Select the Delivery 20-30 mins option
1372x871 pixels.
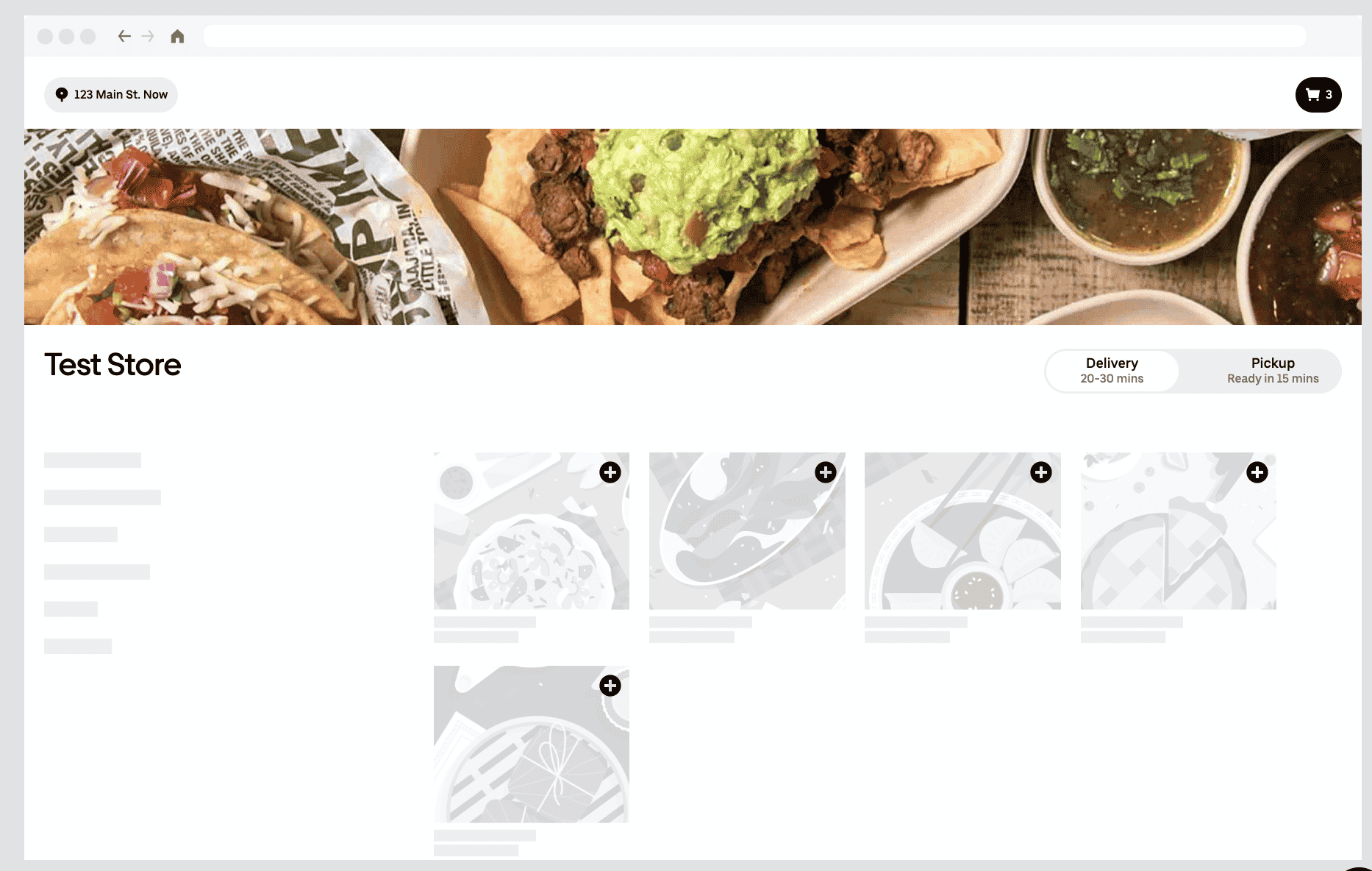pos(1112,371)
